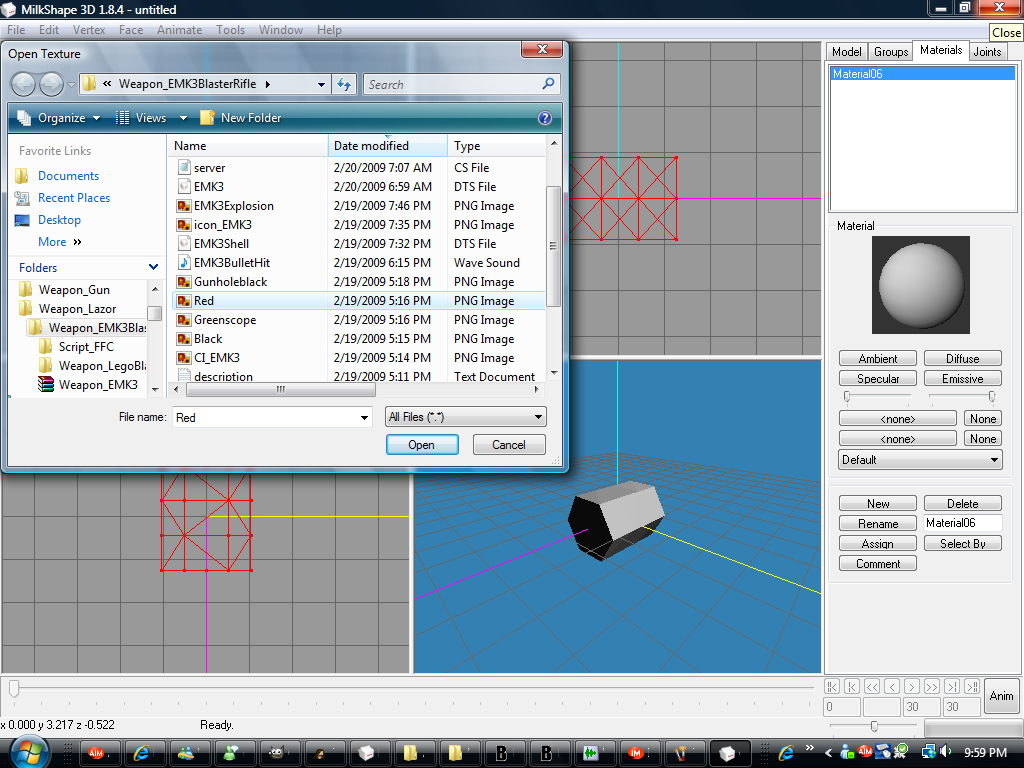Open Documents favorite link
Viewport: 1024px width, 768px height.
click(x=68, y=176)
